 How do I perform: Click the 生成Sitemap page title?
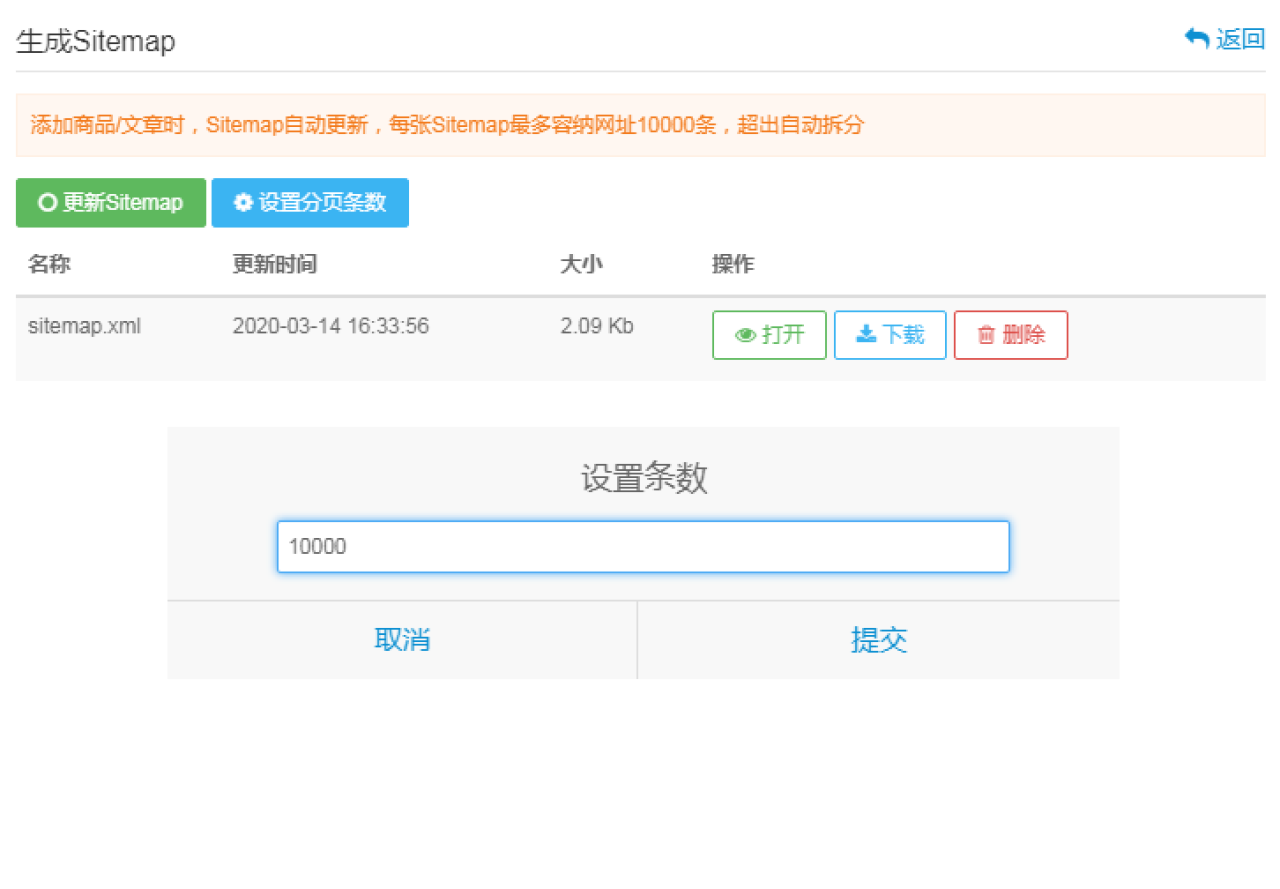point(96,42)
